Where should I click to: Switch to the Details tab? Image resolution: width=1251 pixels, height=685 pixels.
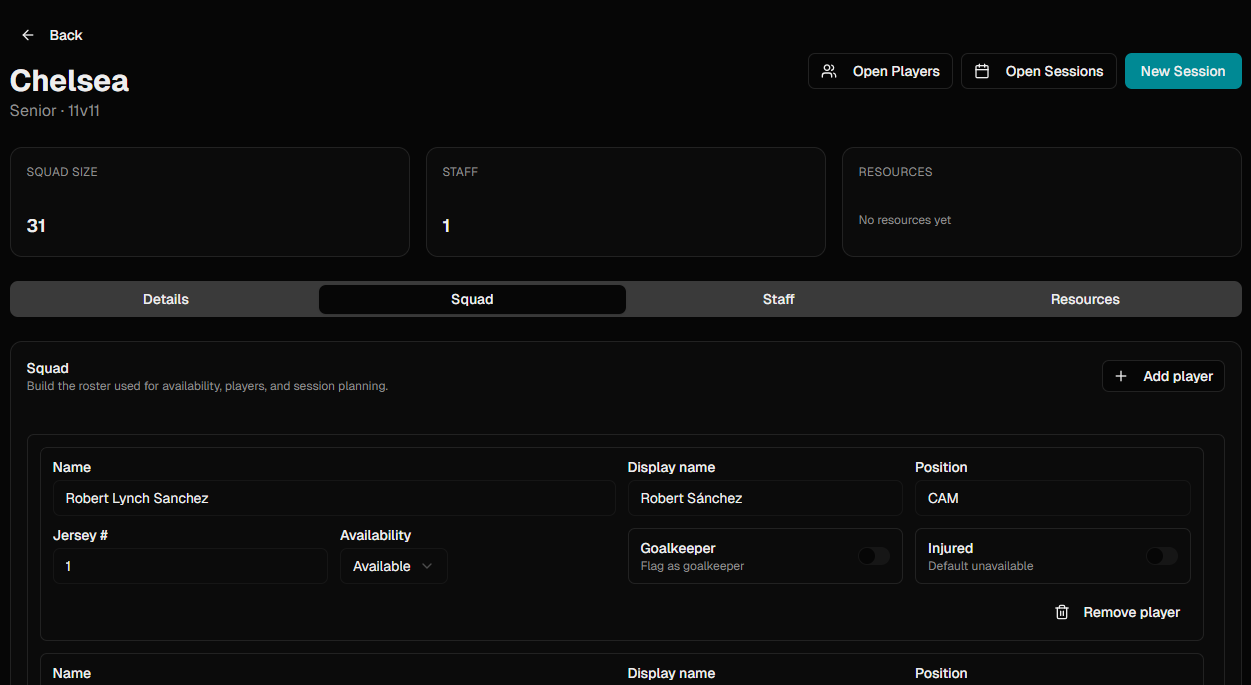point(166,299)
